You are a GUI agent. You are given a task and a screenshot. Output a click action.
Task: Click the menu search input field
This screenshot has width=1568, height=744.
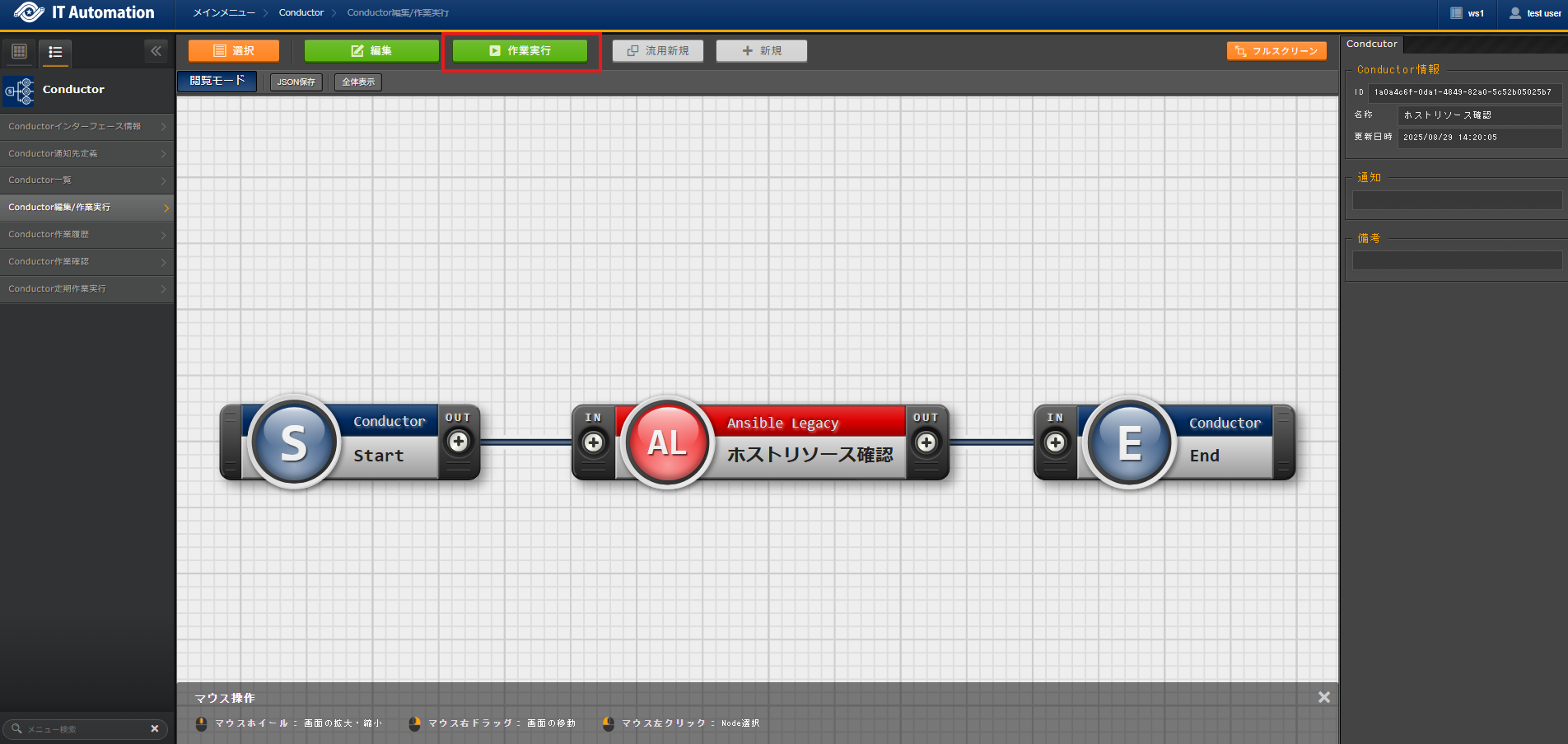[82, 729]
